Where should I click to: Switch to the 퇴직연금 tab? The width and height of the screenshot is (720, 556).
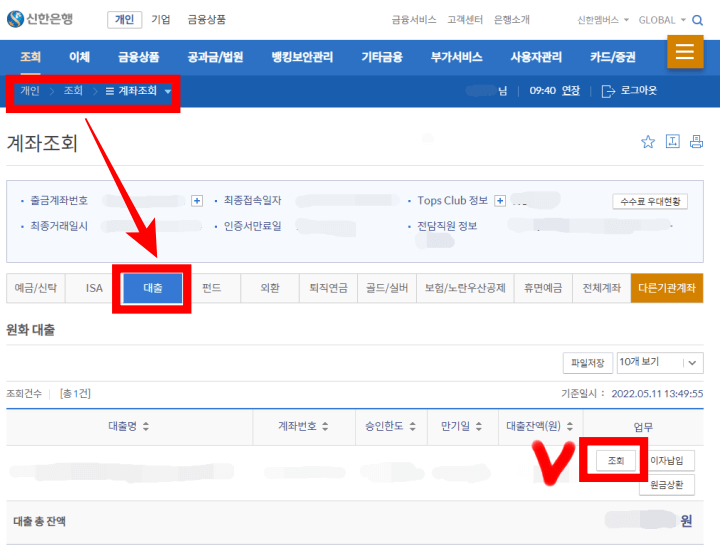pos(328,288)
